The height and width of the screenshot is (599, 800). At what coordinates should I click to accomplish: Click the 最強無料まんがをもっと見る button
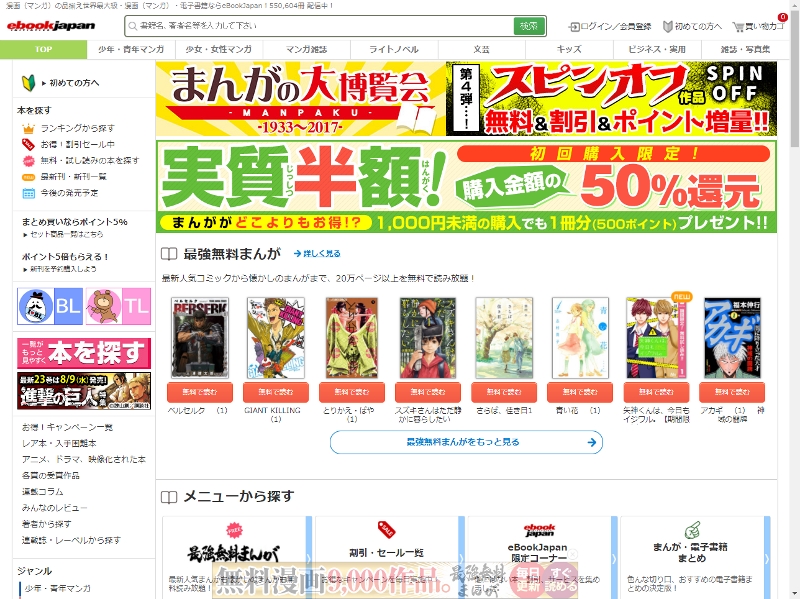(466, 442)
